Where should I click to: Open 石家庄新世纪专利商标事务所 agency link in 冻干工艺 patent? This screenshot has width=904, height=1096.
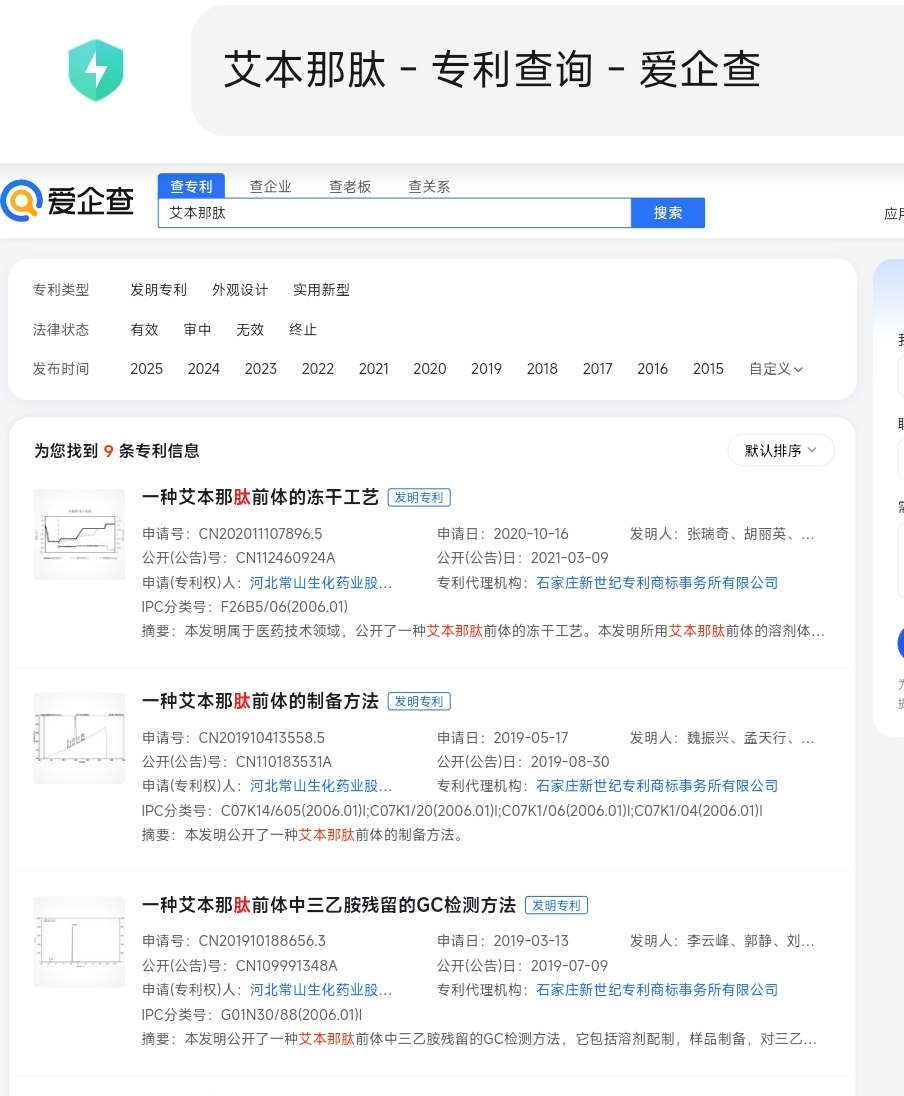pos(657,582)
